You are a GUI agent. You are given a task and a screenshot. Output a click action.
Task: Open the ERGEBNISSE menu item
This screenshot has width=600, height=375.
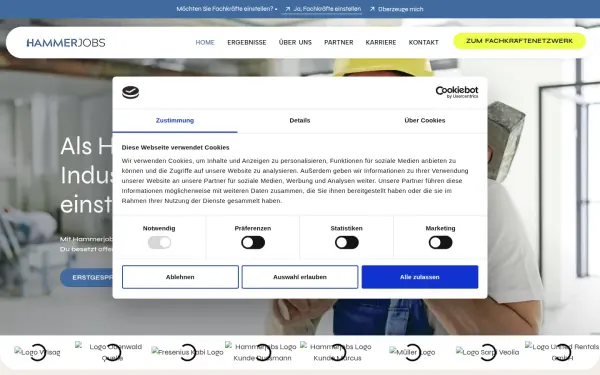coord(247,42)
